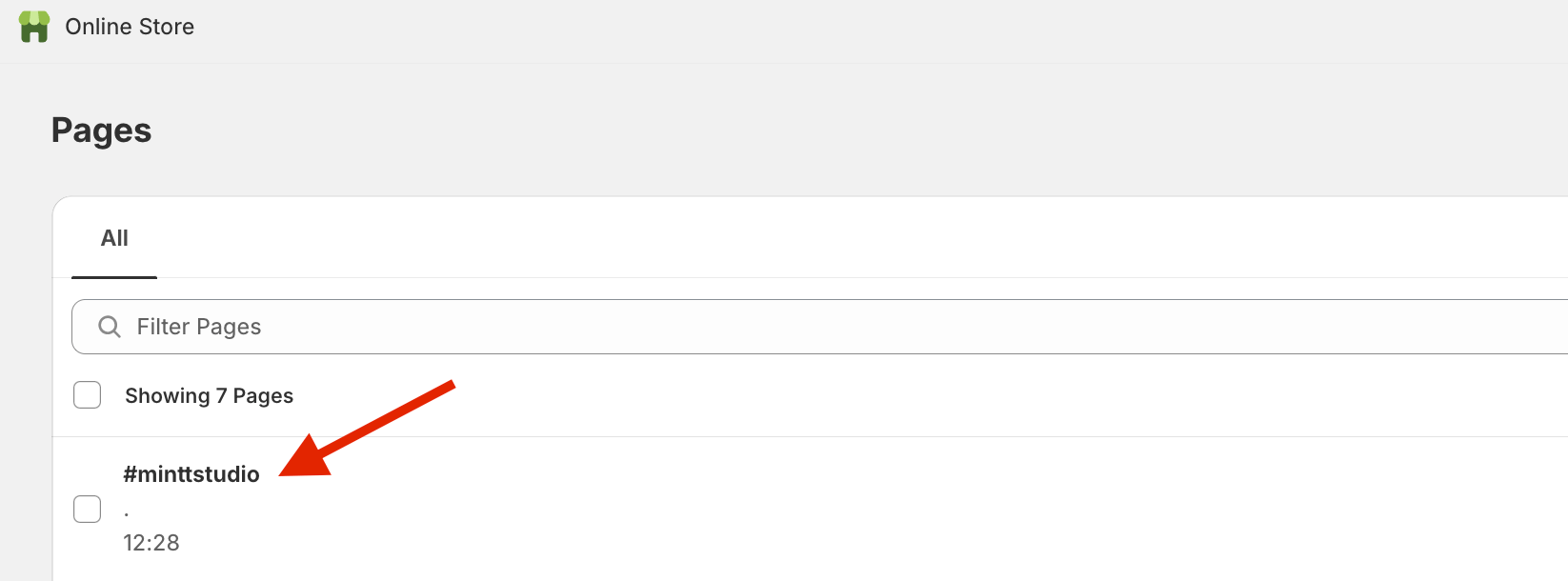The width and height of the screenshot is (1568, 581).
Task: Select the #minttstudio page row
Action: coord(191,473)
